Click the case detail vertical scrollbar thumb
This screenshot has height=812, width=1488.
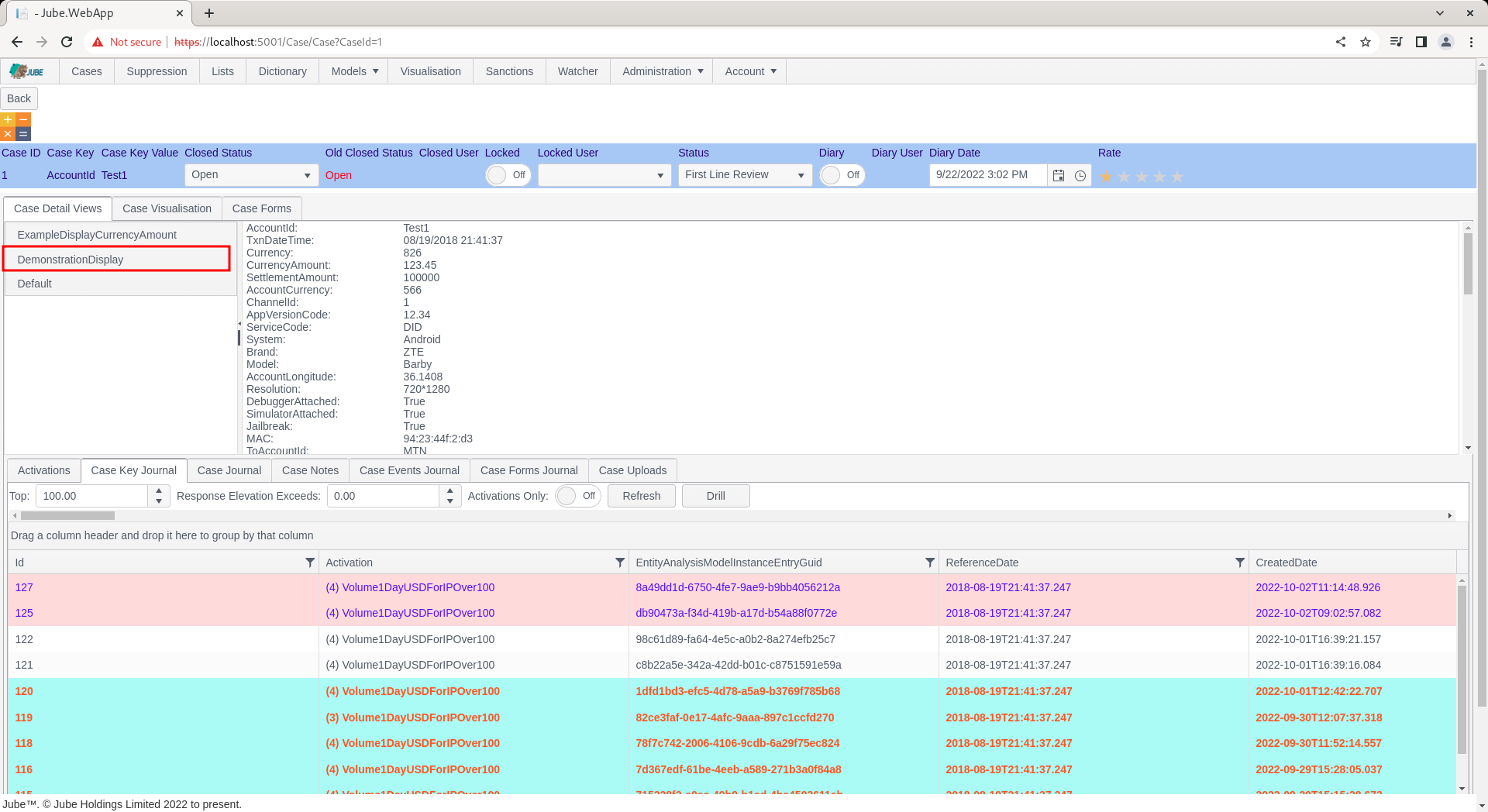point(1468,263)
